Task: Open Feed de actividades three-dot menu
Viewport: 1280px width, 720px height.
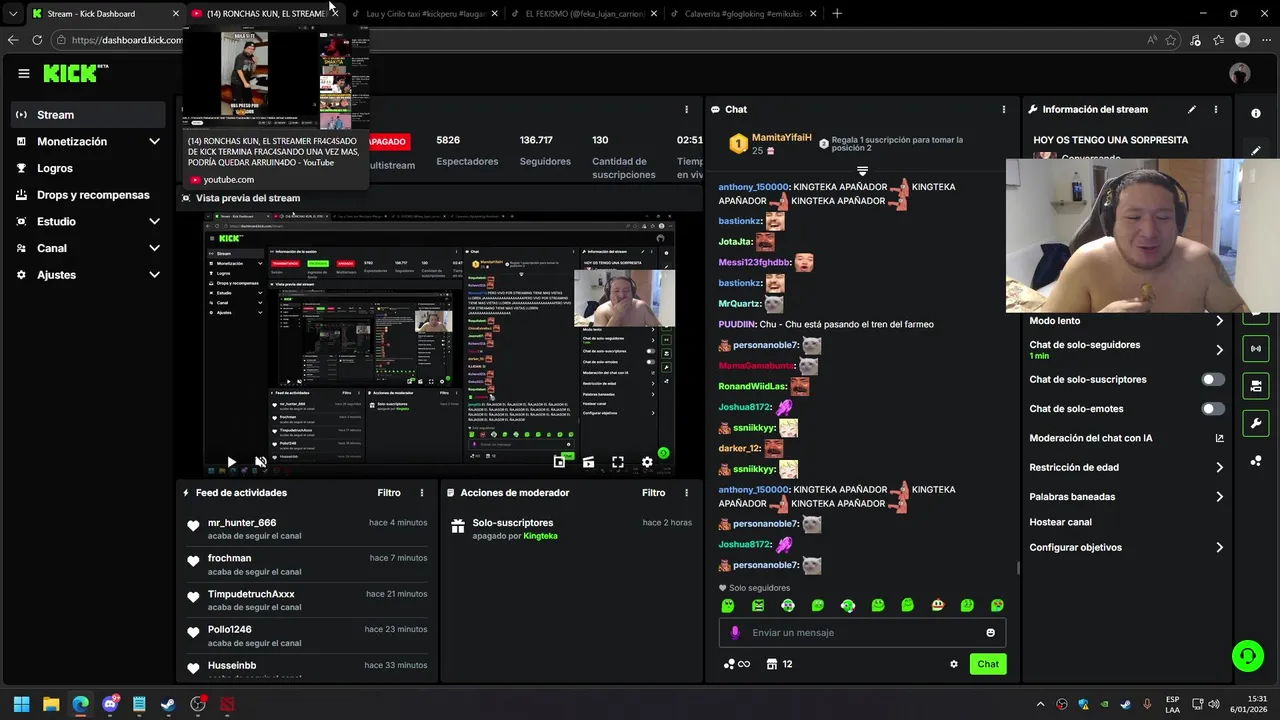Action: [x=422, y=493]
